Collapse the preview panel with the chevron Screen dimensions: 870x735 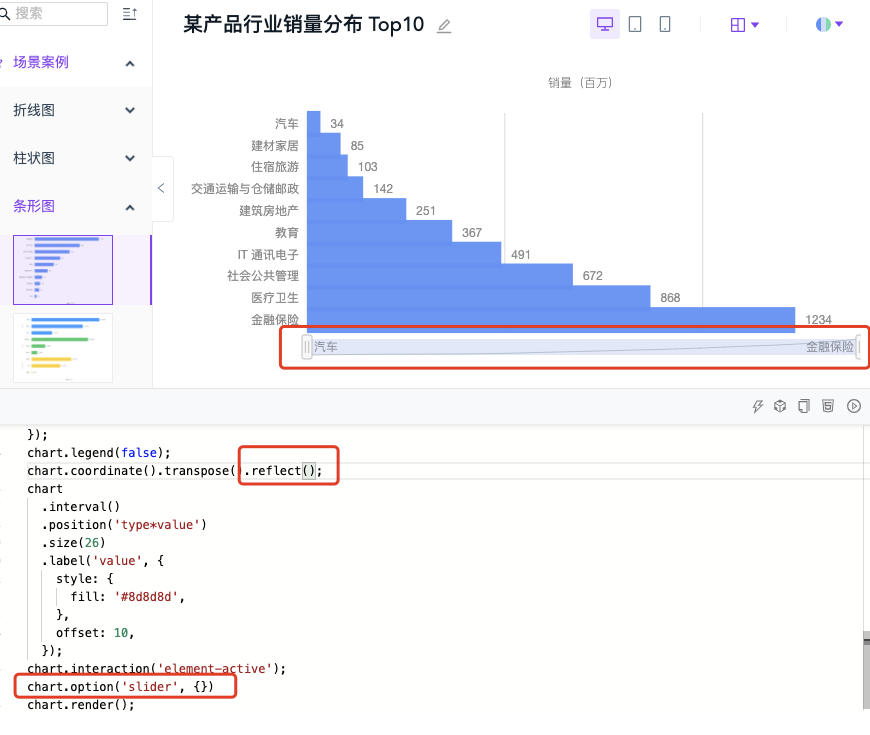tap(163, 186)
